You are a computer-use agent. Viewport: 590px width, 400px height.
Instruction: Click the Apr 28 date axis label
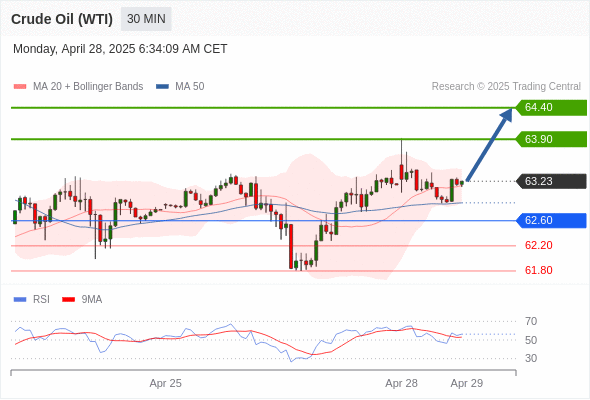[401, 383]
